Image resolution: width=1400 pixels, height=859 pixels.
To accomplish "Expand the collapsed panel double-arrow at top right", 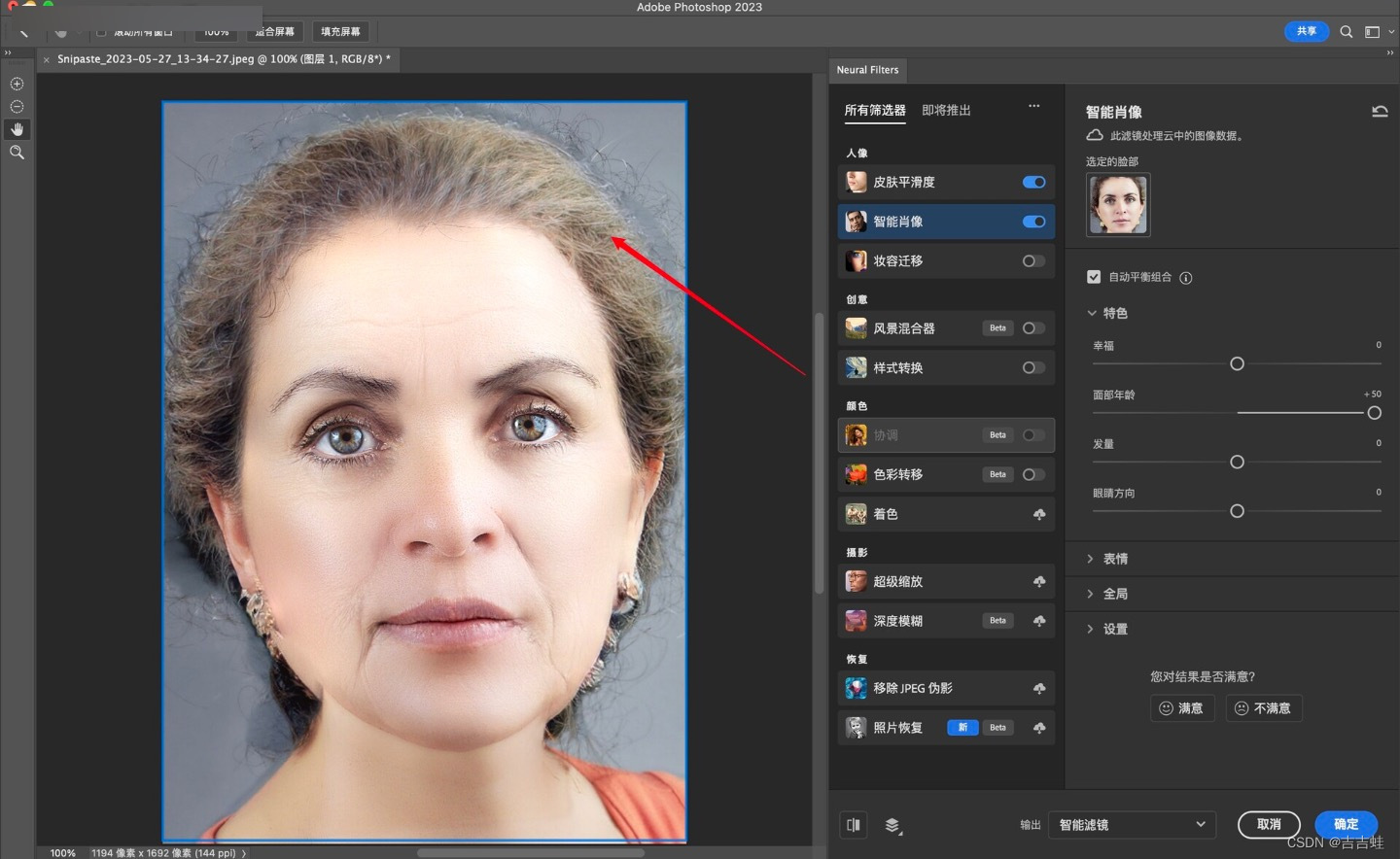I will click(x=1389, y=52).
